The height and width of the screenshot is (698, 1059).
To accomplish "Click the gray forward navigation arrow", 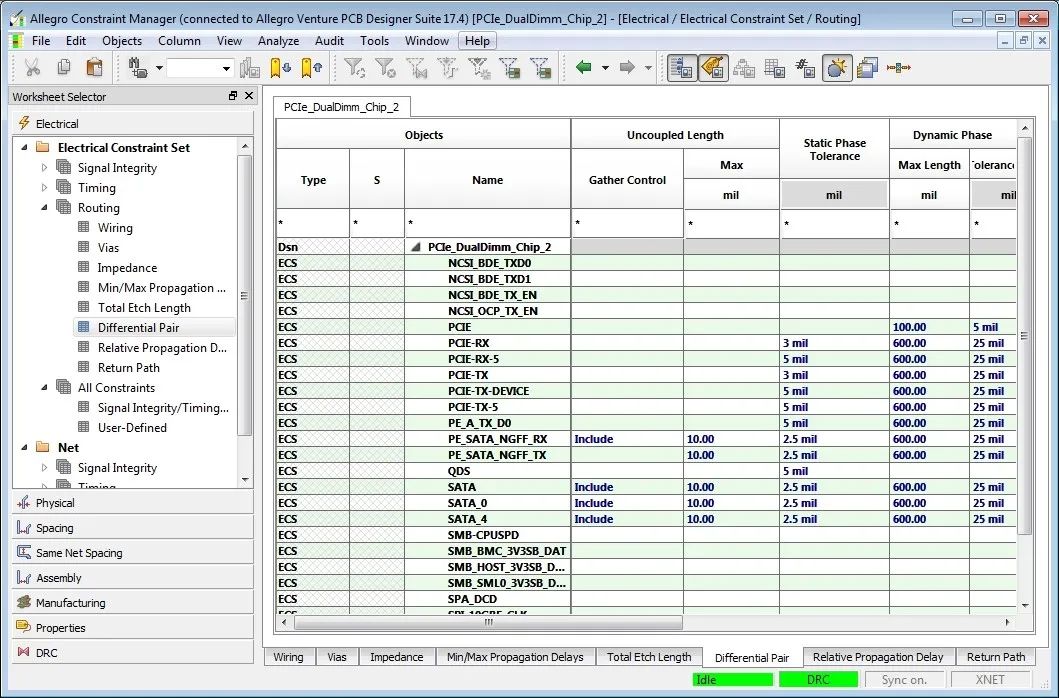I will 627,67.
